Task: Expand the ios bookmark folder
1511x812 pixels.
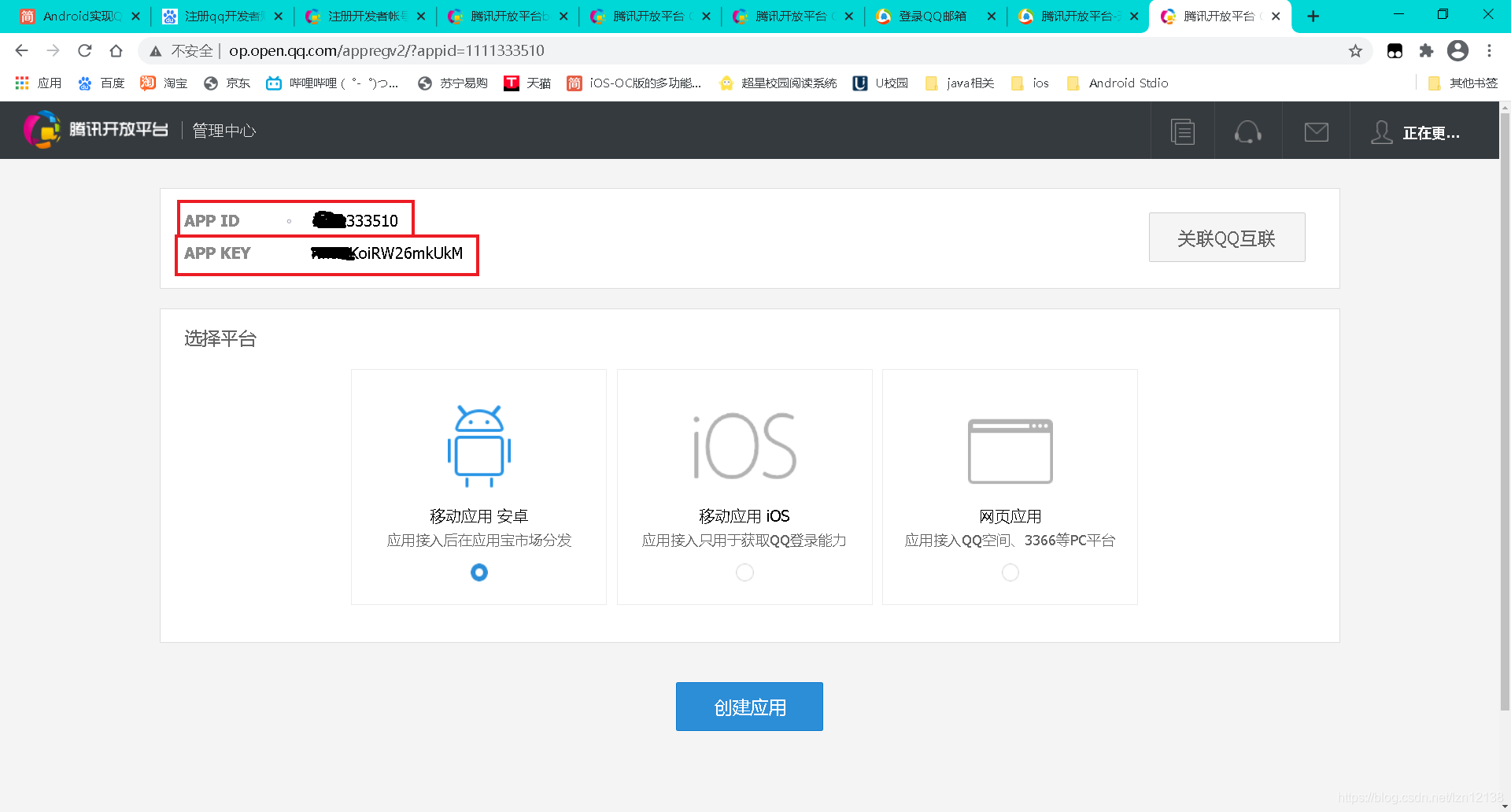Action: (1029, 83)
